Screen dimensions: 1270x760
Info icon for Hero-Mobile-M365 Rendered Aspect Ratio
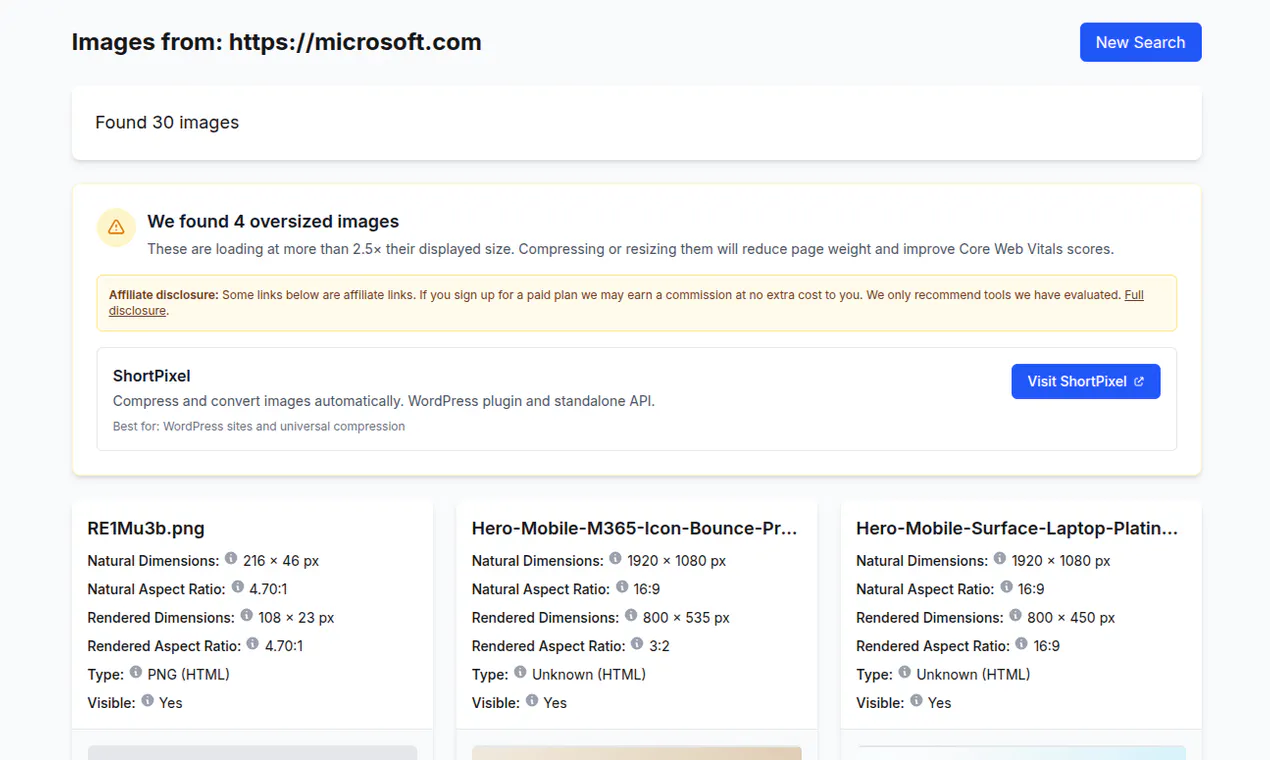[x=637, y=643]
